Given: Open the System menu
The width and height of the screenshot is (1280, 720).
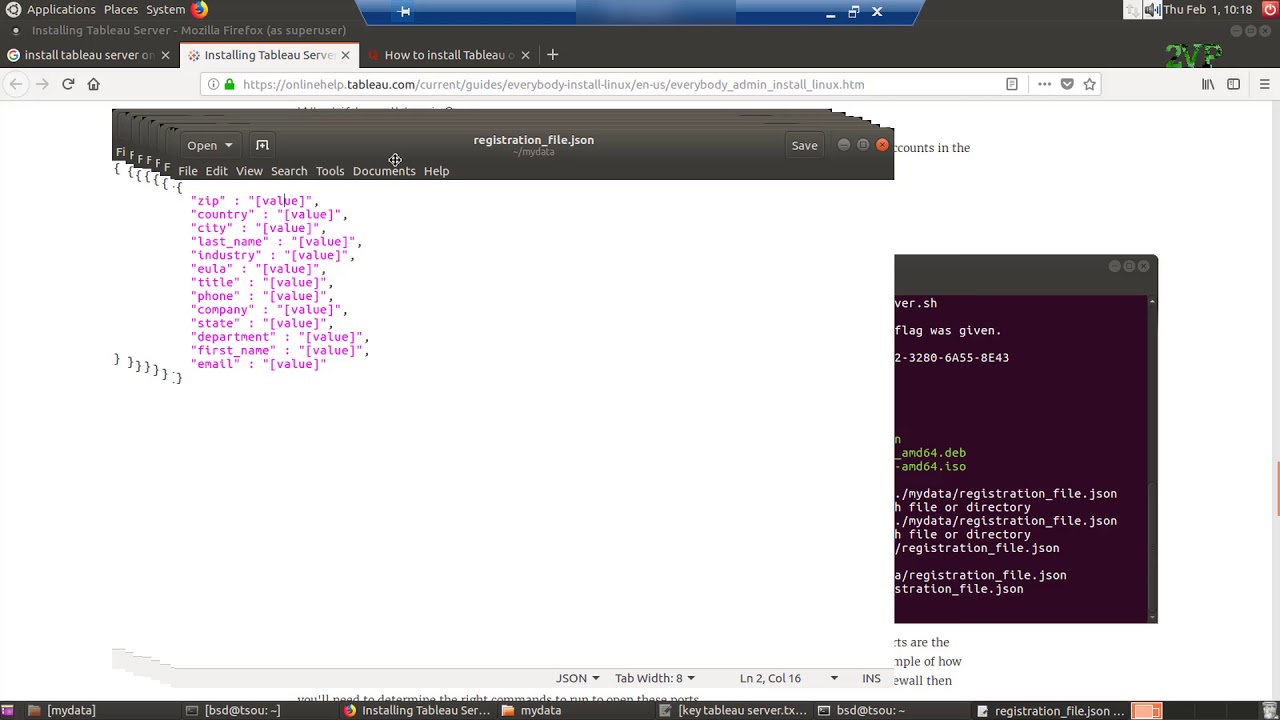Looking at the screenshot, I should pyautogui.click(x=165, y=10).
